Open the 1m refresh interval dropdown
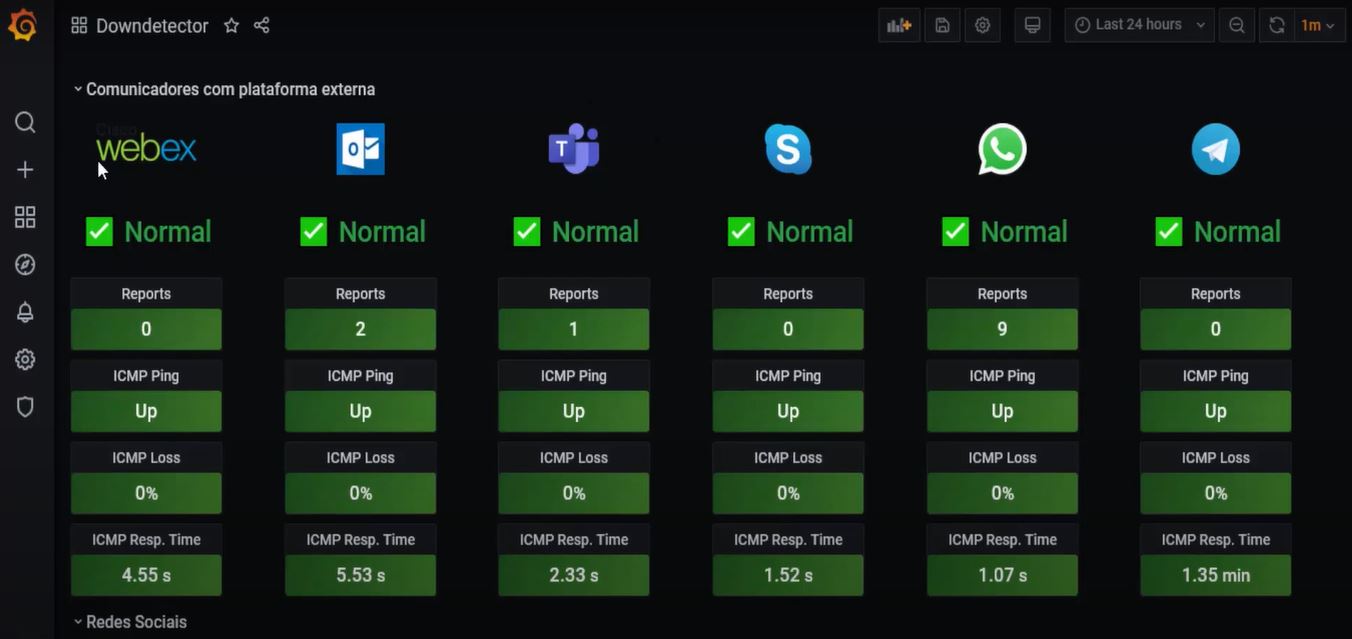1352x639 pixels. point(1319,25)
